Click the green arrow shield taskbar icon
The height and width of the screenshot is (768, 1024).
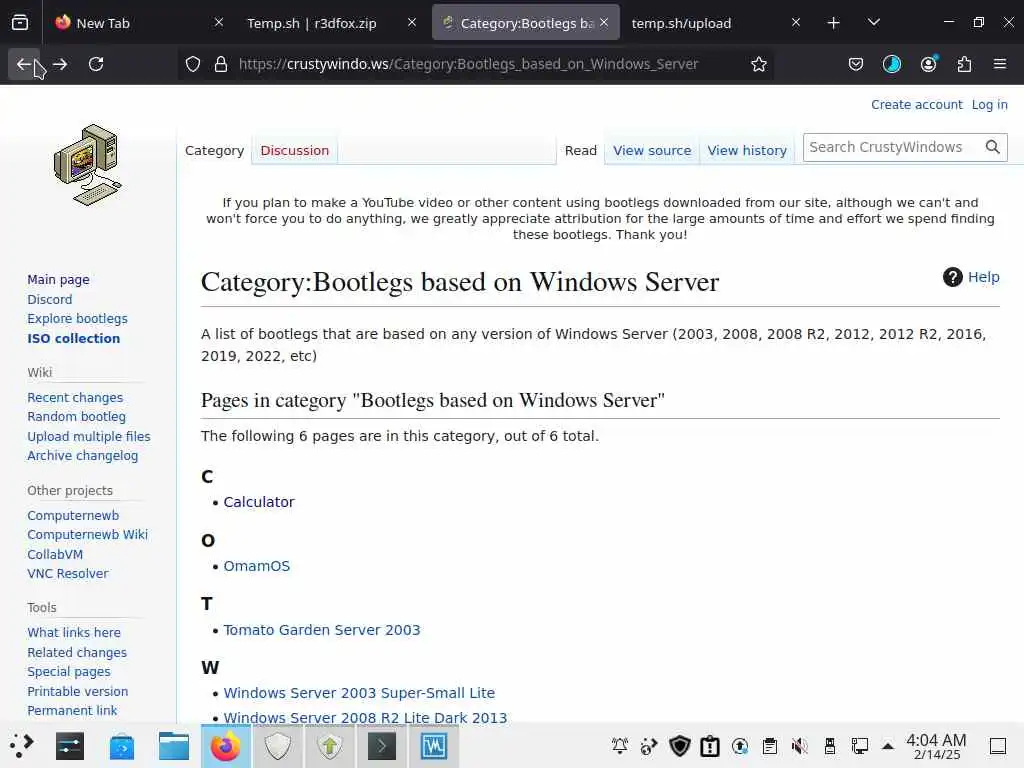click(x=329, y=746)
